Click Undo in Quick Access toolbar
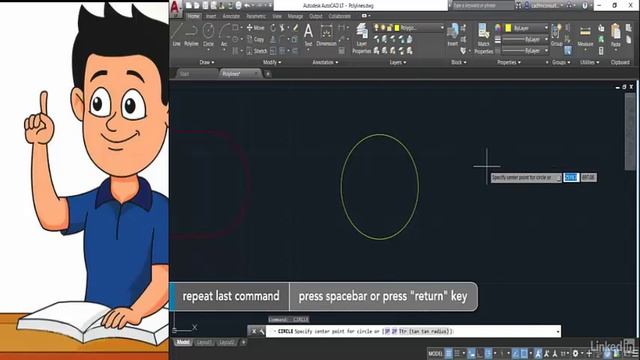The width and height of the screenshot is (640, 360). click(x=247, y=5)
